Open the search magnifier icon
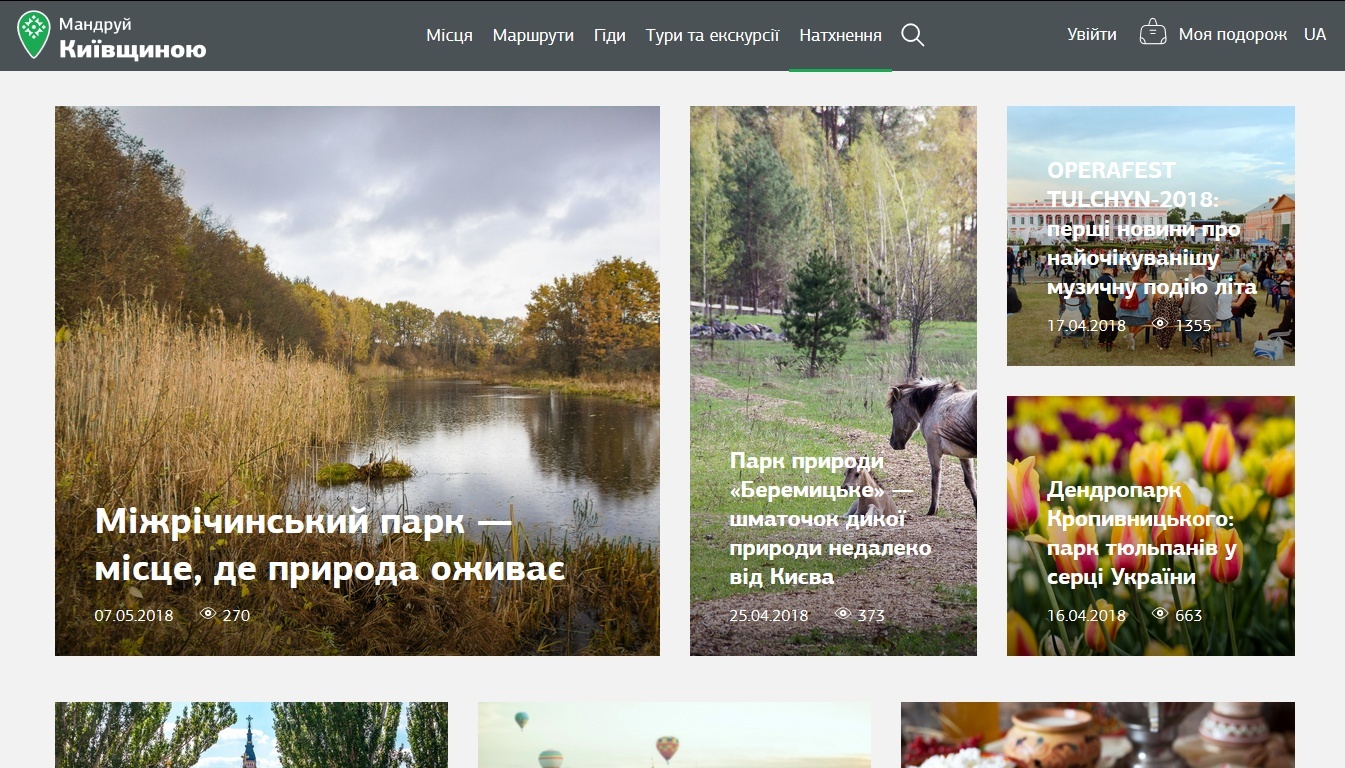Image resolution: width=1345 pixels, height=768 pixels. tap(912, 35)
